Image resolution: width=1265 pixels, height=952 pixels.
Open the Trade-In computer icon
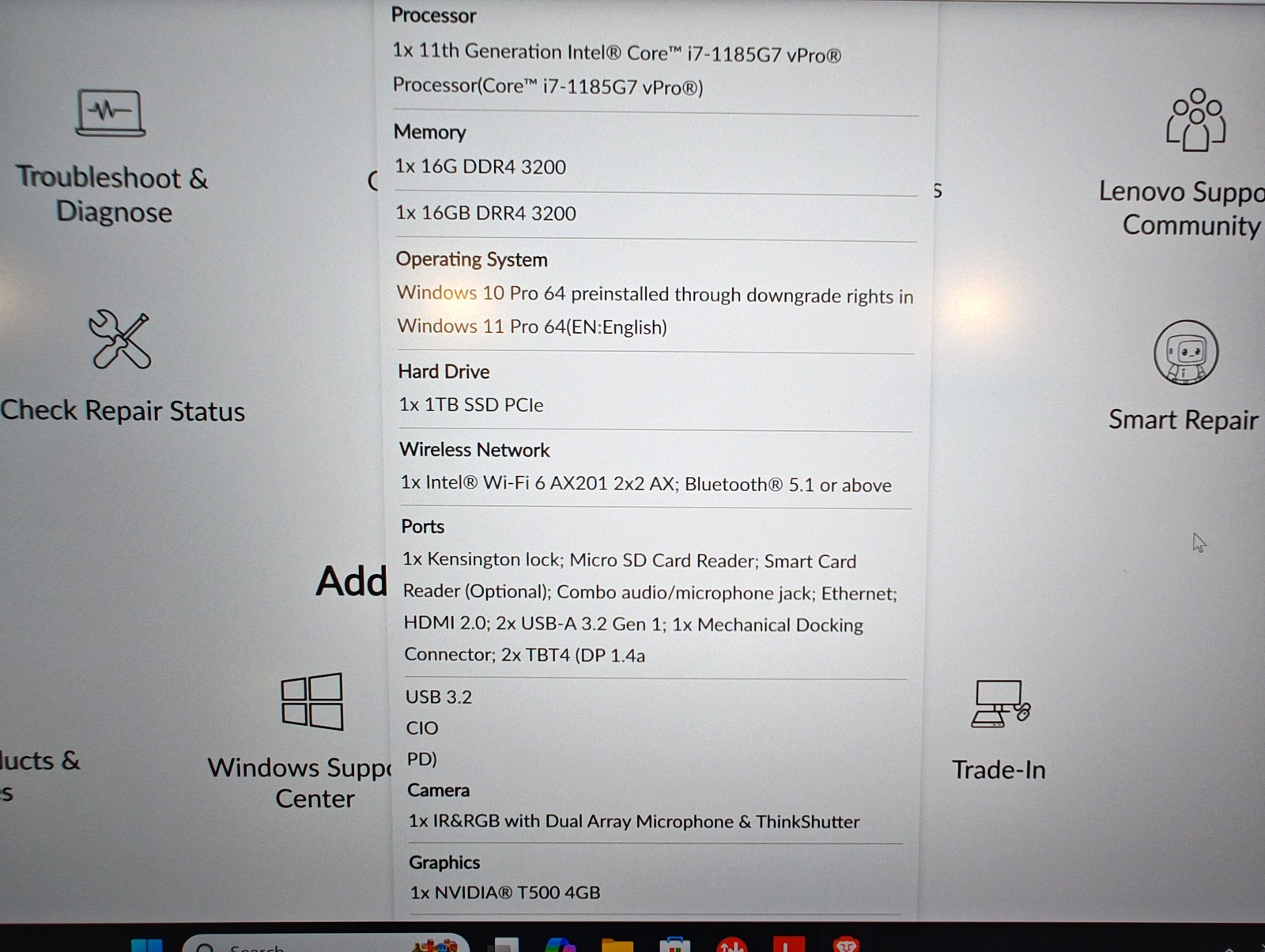[1000, 704]
